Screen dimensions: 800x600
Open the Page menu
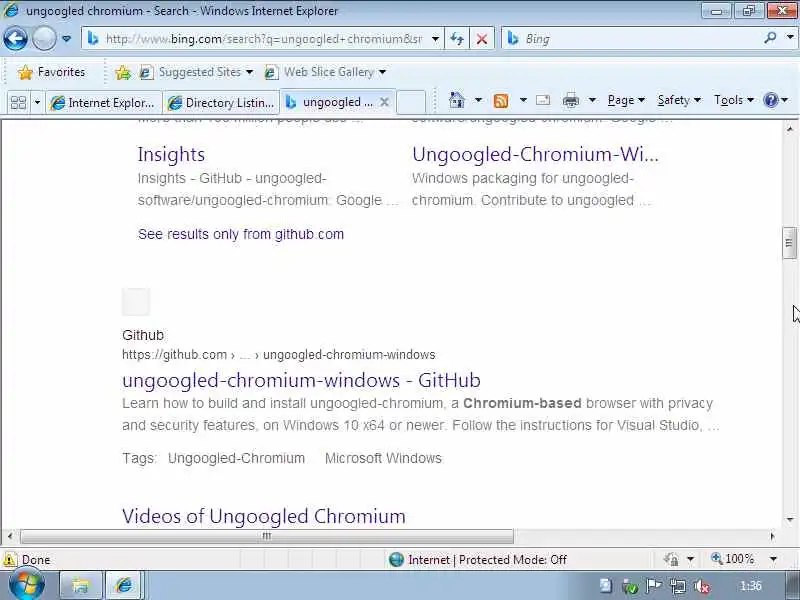pos(626,100)
